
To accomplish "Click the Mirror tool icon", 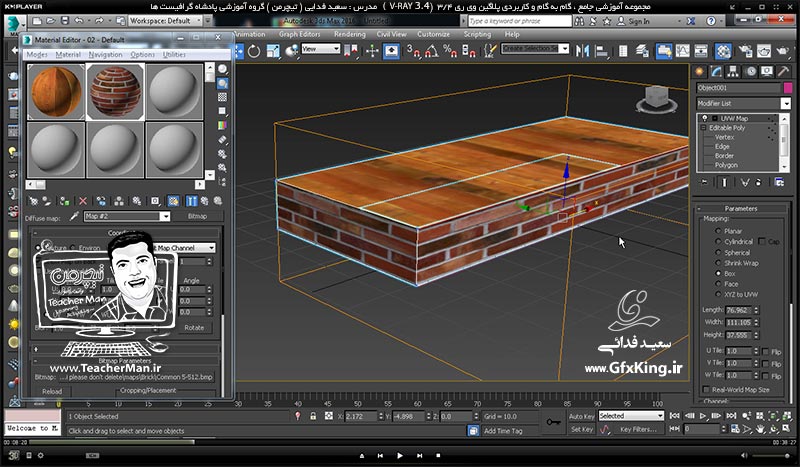I will [582, 51].
